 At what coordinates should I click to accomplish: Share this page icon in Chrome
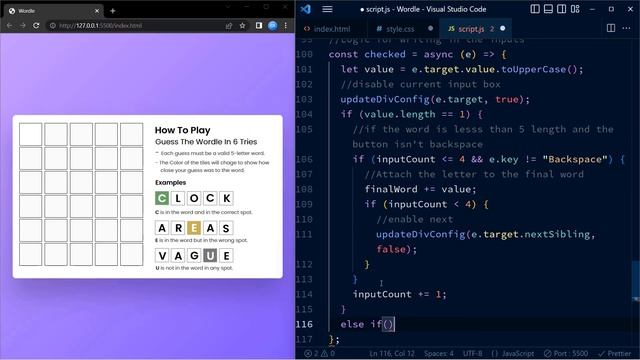click(229, 25)
